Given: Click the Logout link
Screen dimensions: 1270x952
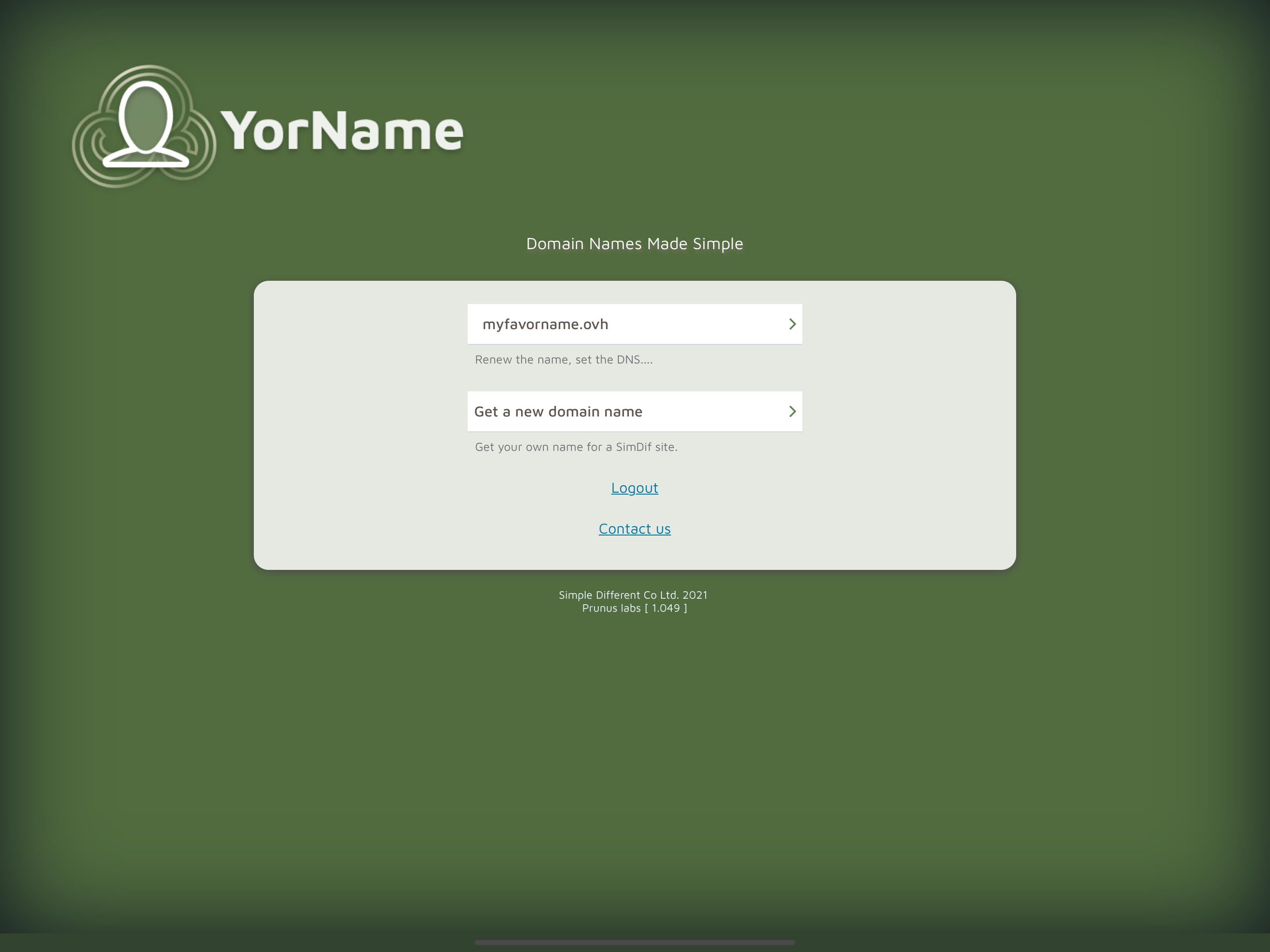Looking at the screenshot, I should tap(635, 488).
